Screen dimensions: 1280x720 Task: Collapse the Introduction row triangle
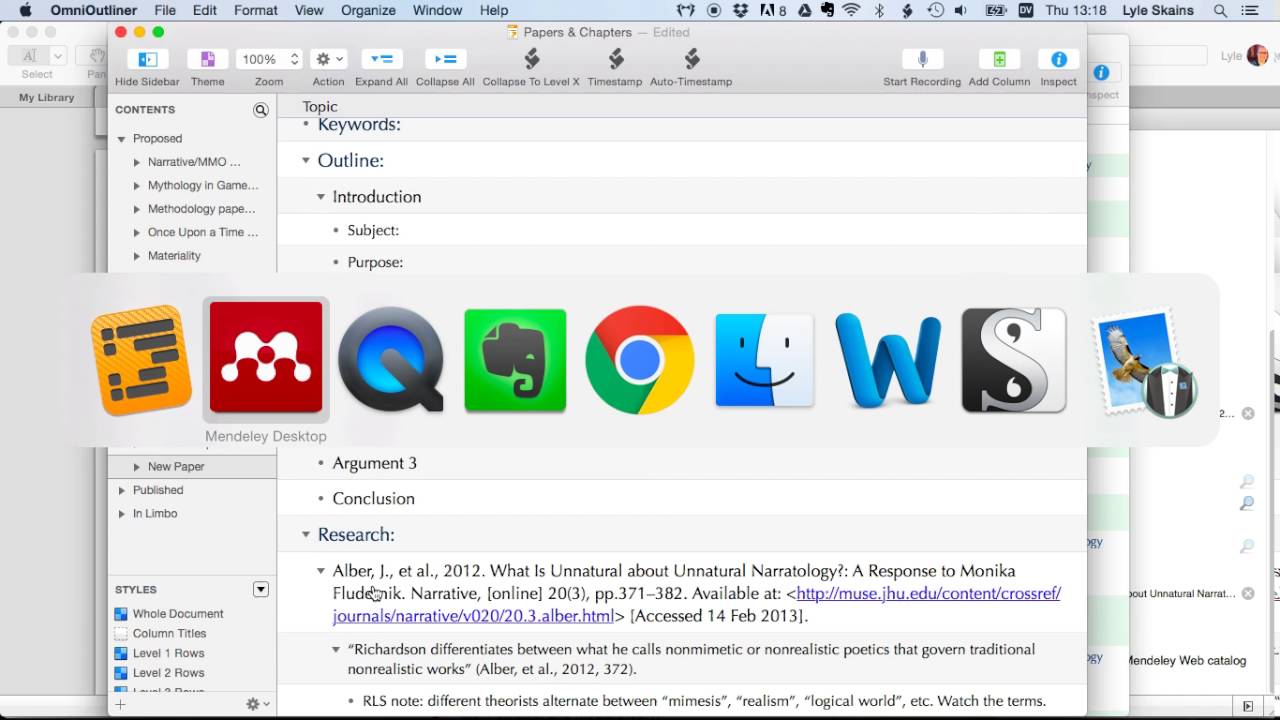pos(321,197)
